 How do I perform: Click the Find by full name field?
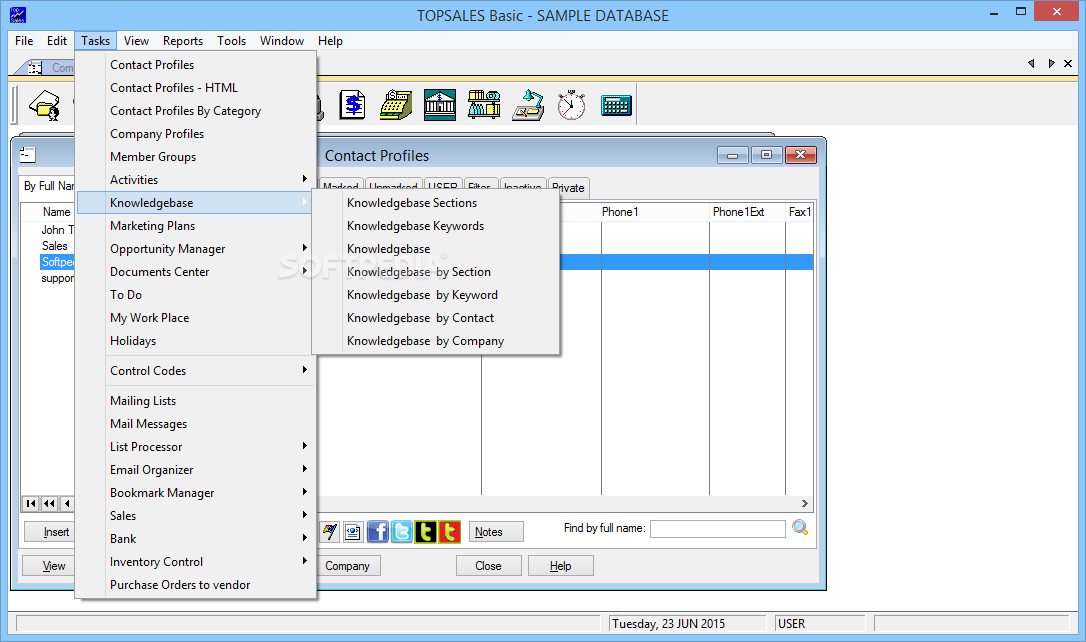[718, 528]
